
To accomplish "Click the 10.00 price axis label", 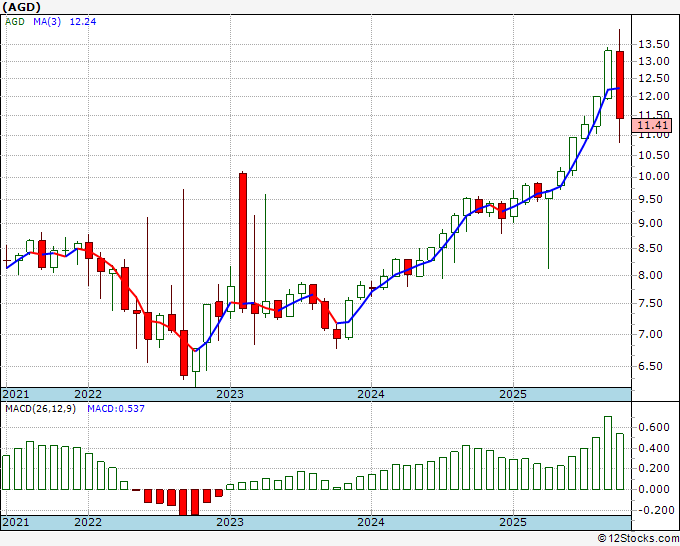I will [x=654, y=177].
